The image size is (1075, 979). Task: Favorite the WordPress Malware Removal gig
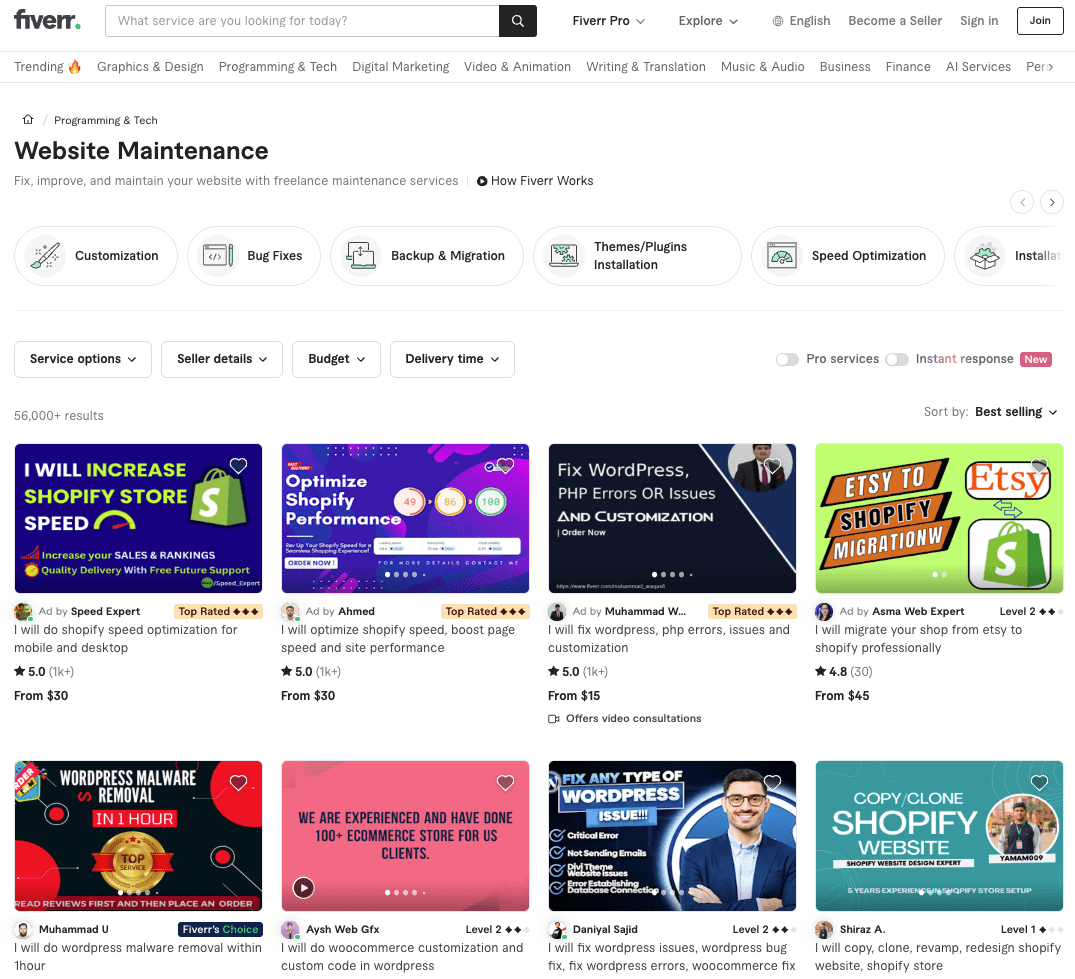tap(238, 783)
